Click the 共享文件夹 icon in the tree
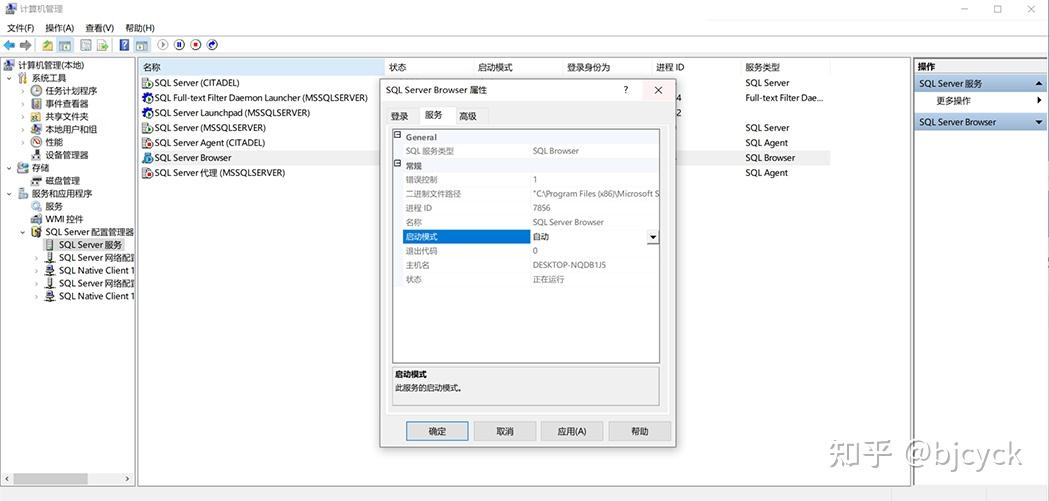 pos(36,116)
